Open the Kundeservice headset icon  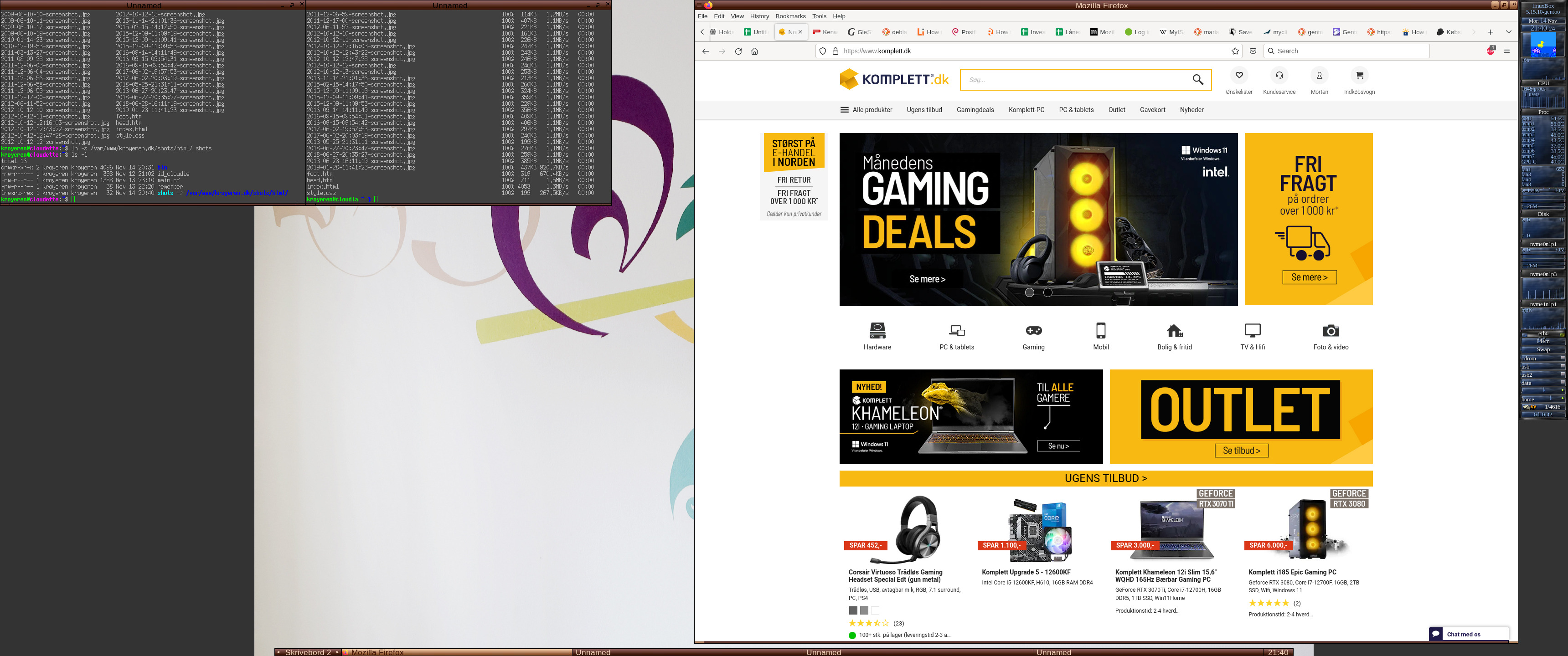(1279, 76)
